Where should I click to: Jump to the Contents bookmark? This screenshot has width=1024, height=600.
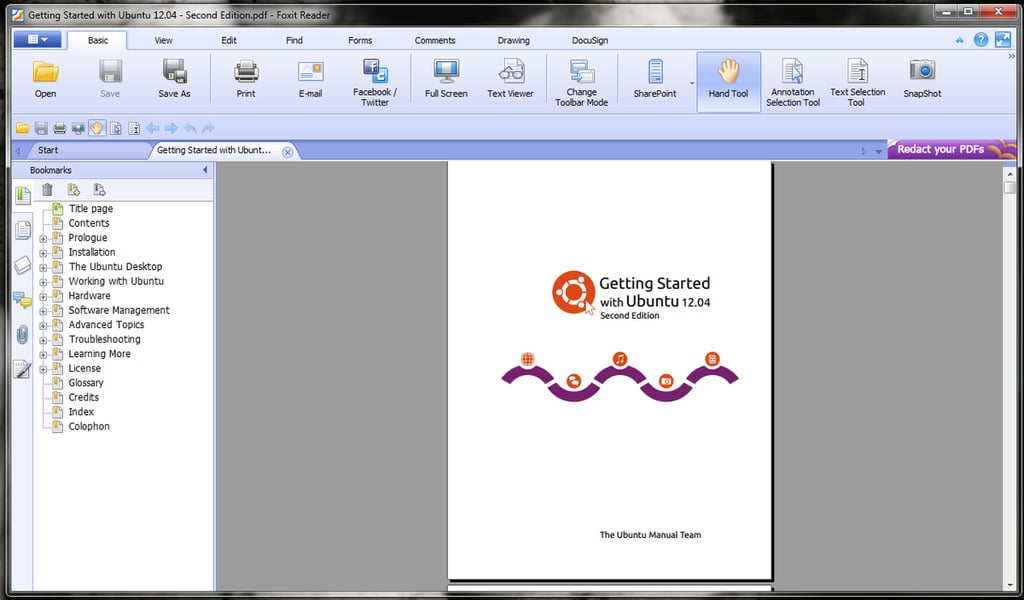point(89,223)
